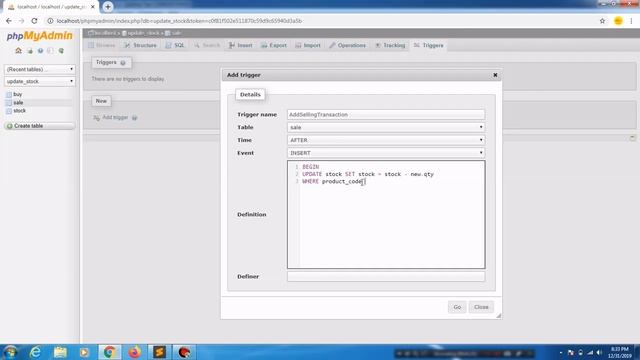
Task: Click the Create table button
Action: click(40, 126)
